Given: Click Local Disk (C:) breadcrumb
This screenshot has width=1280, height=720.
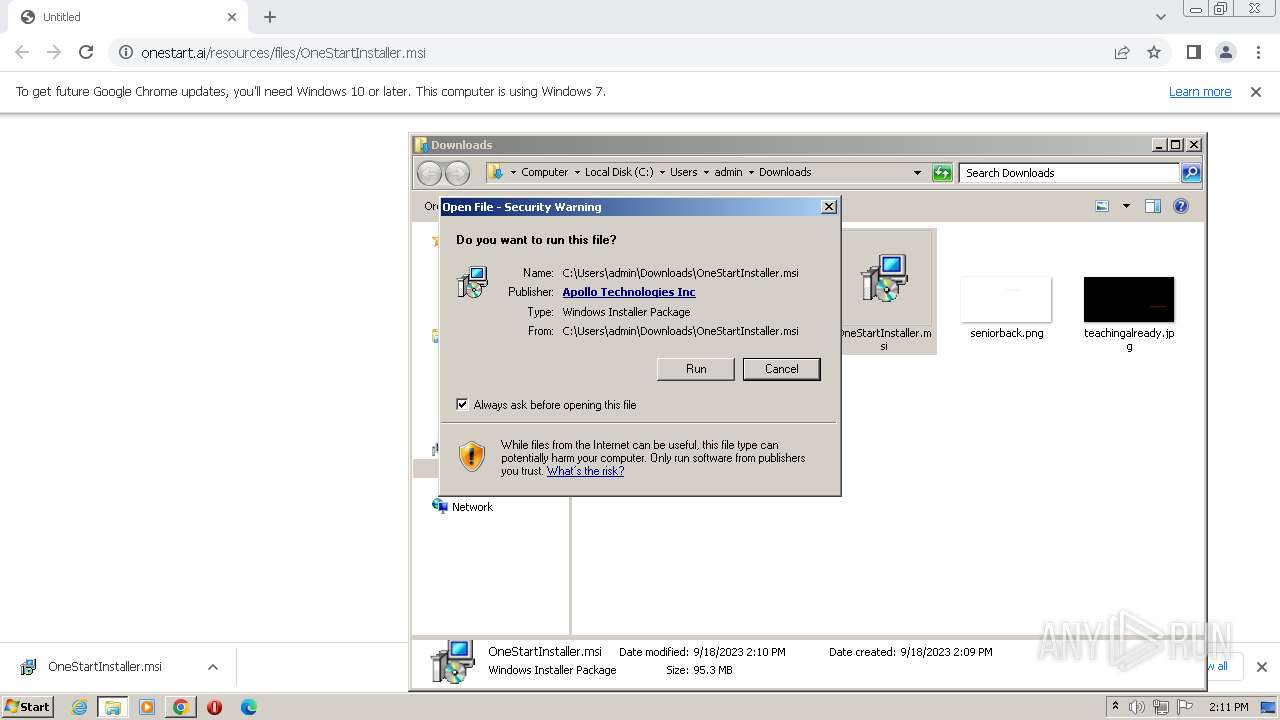Looking at the screenshot, I should click(619, 172).
